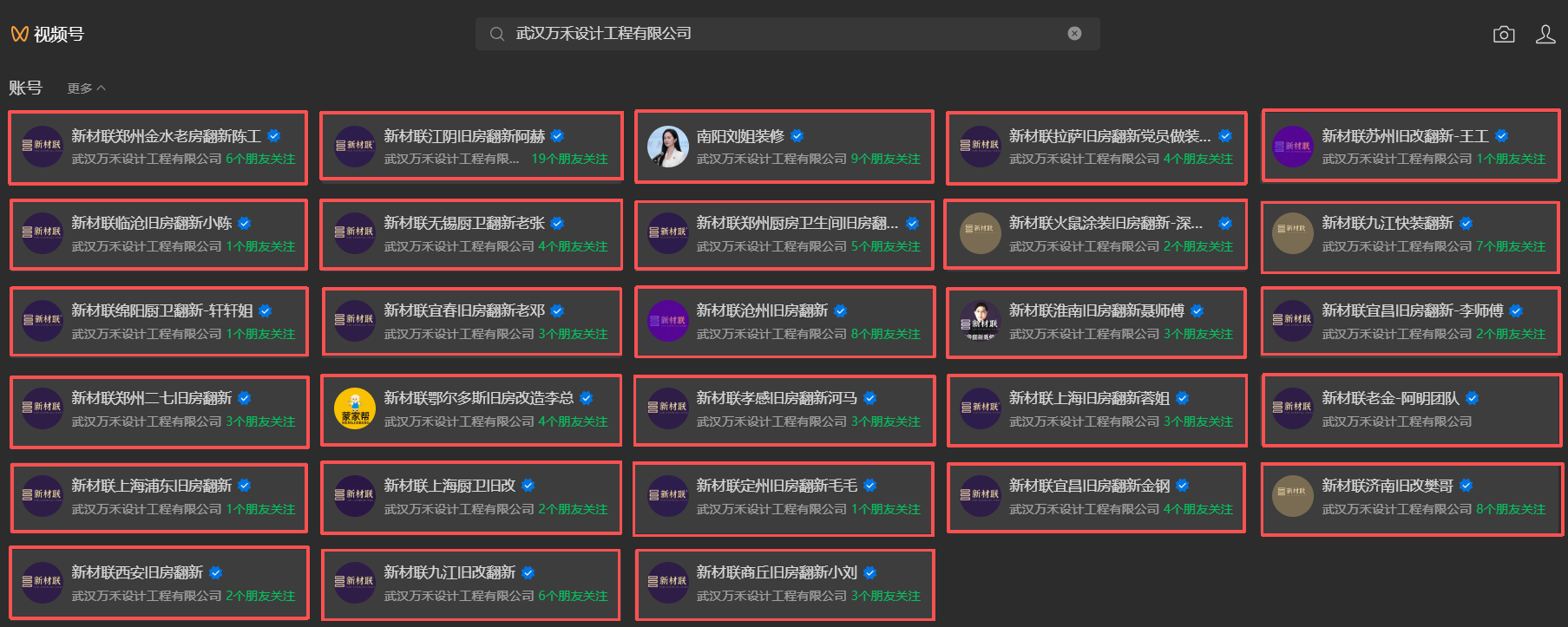The width and height of the screenshot is (1568, 627).
Task: Open avatar of 新材联定州旧房翻新毛毛
Action: pos(667,496)
